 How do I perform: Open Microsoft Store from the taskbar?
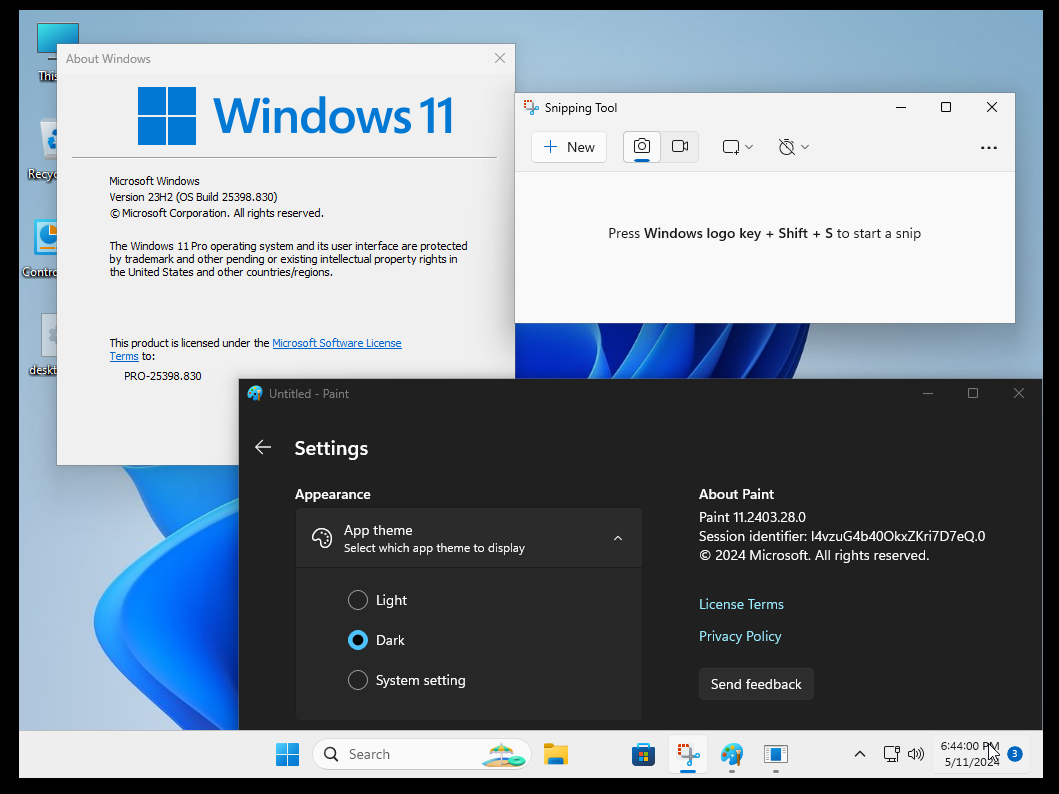click(x=643, y=754)
